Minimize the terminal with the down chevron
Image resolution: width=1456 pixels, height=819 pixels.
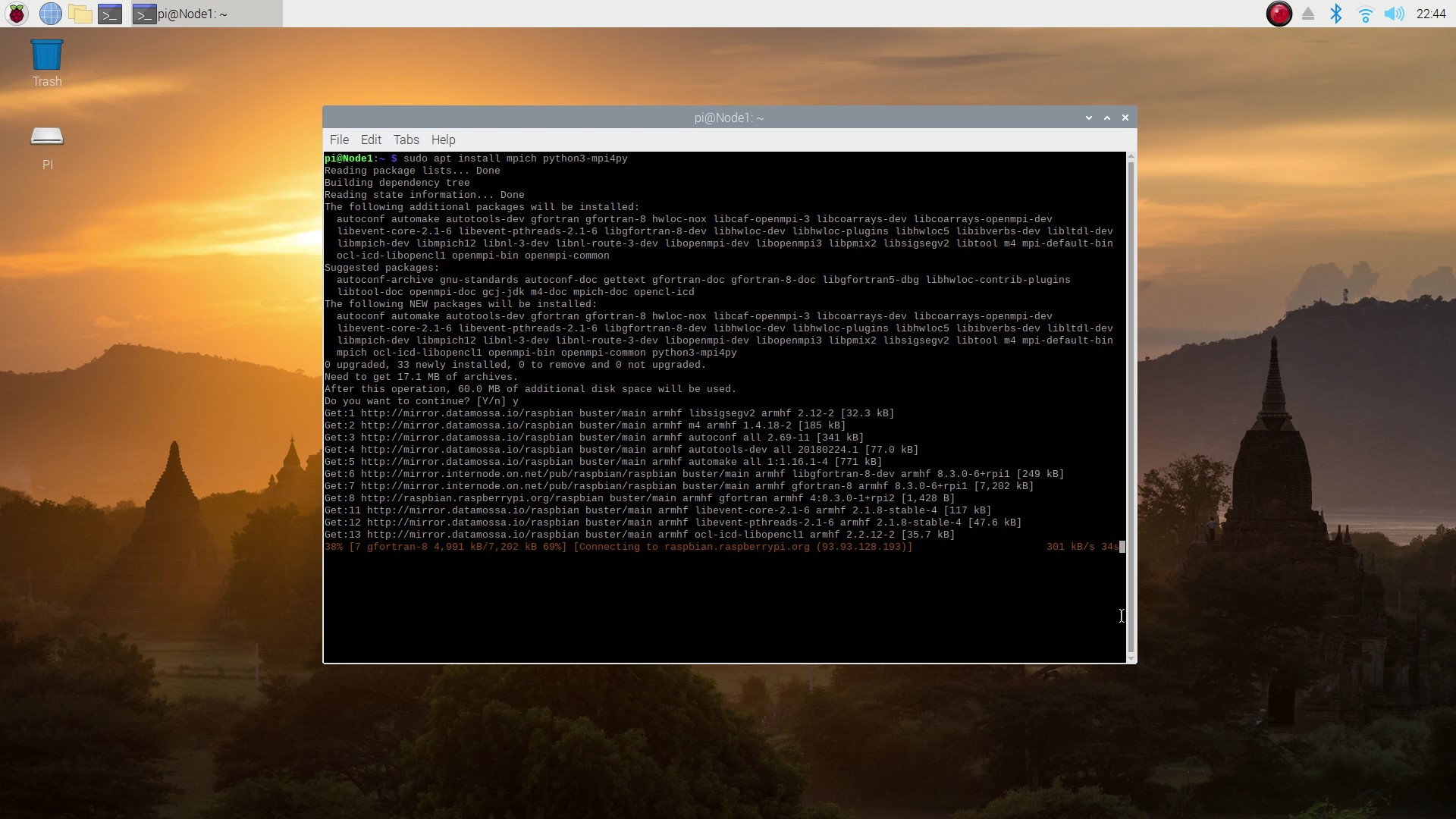click(x=1089, y=118)
